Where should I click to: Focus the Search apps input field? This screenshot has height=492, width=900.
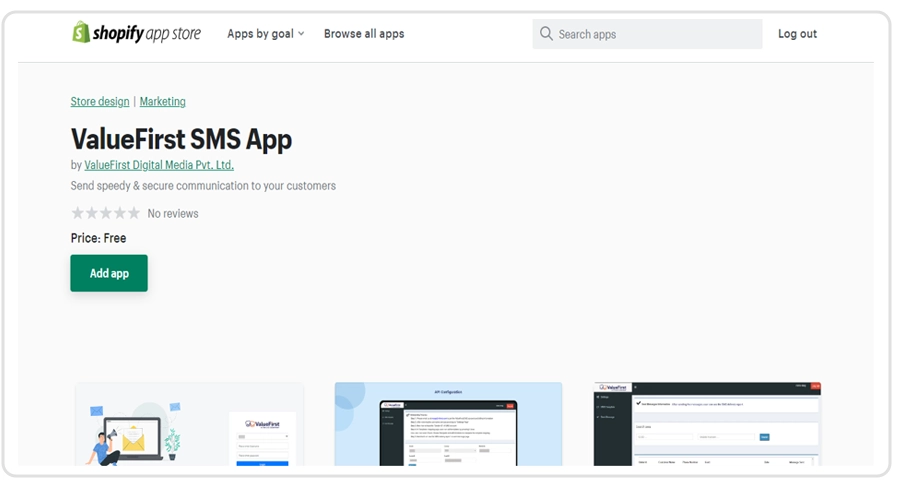point(655,34)
